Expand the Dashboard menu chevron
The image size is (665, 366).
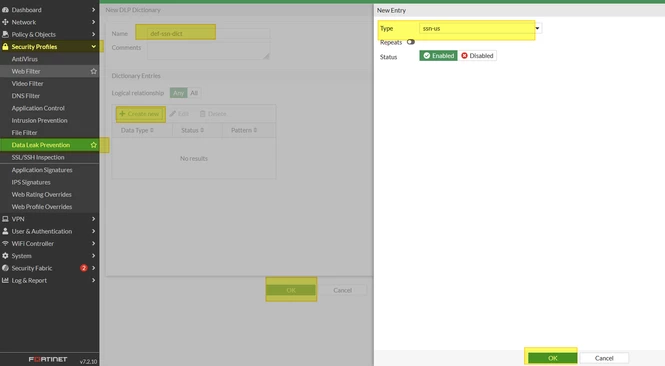[93, 10]
